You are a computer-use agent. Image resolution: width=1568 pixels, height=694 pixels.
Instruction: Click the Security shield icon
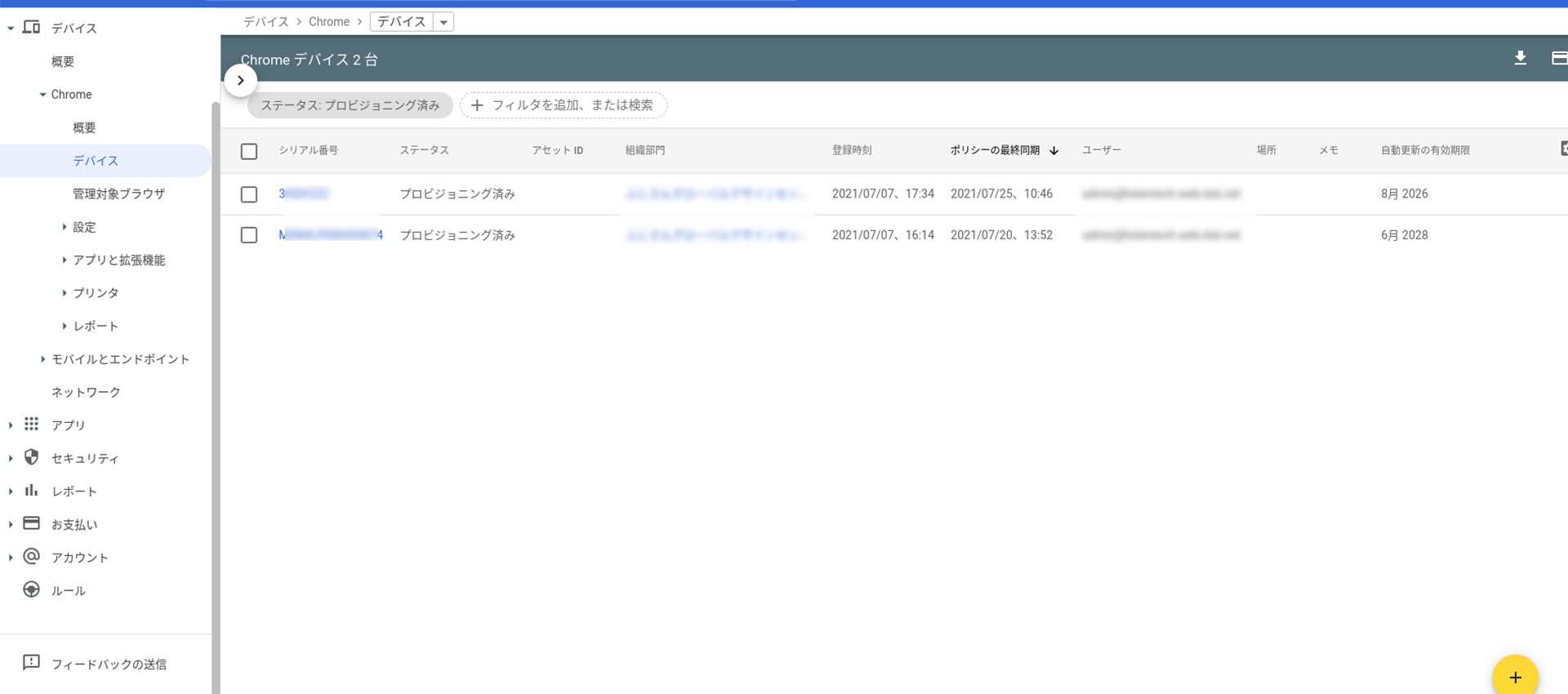coord(31,457)
